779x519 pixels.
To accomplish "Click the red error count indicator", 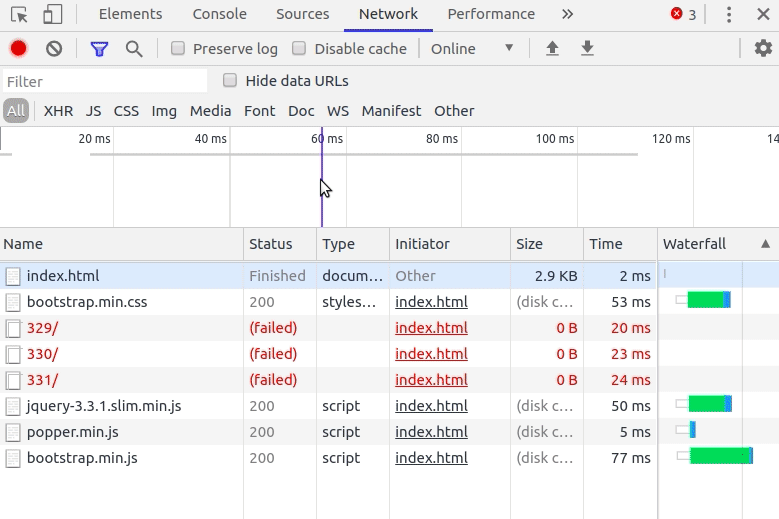I will (683, 14).
